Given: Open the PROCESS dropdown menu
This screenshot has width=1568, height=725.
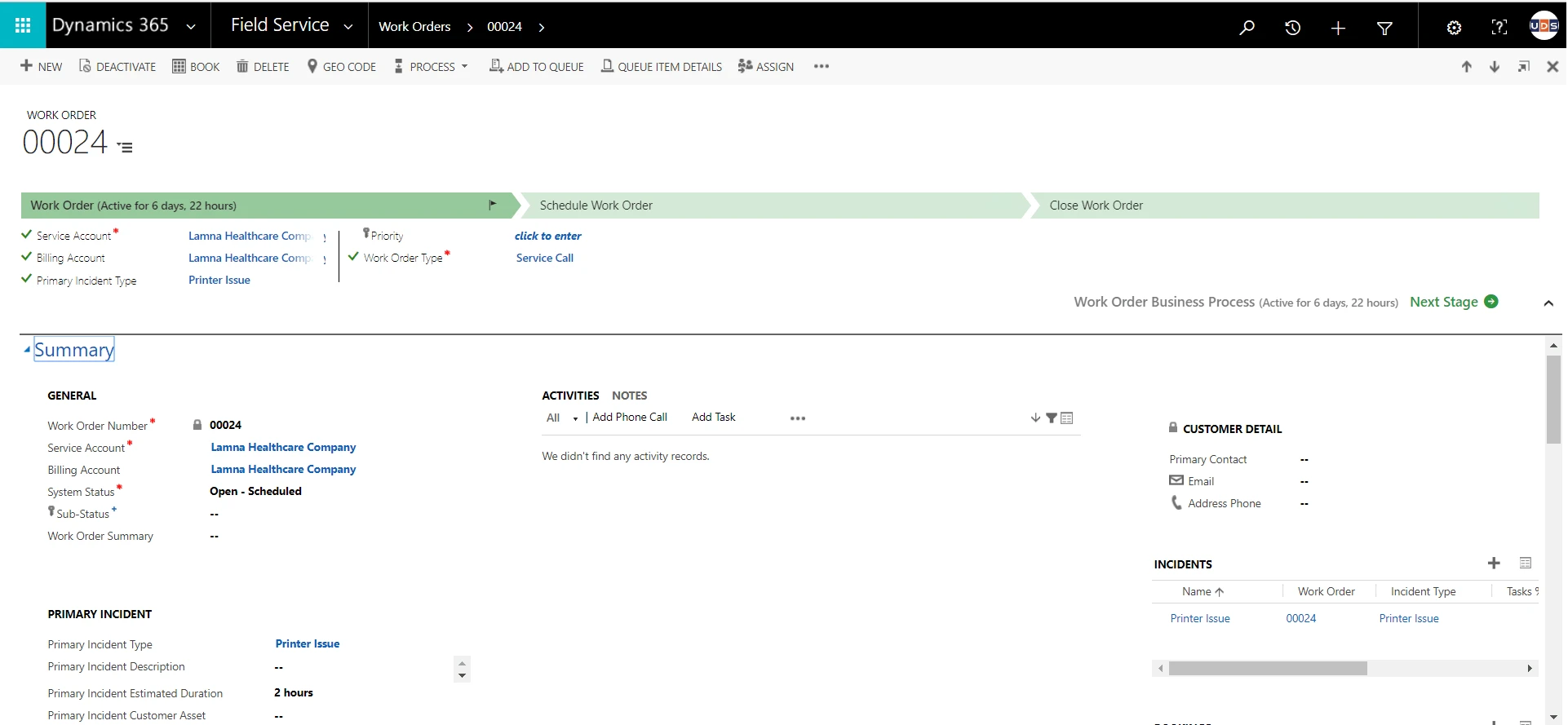Looking at the screenshot, I should (431, 66).
